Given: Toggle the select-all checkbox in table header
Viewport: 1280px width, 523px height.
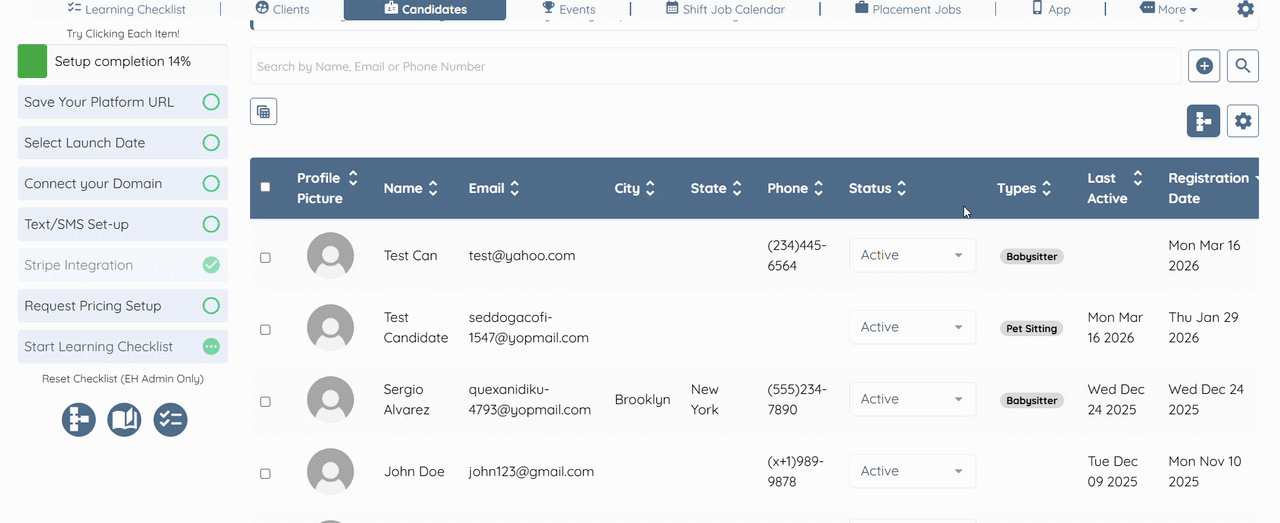Looking at the screenshot, I should [x=265, y=187].
